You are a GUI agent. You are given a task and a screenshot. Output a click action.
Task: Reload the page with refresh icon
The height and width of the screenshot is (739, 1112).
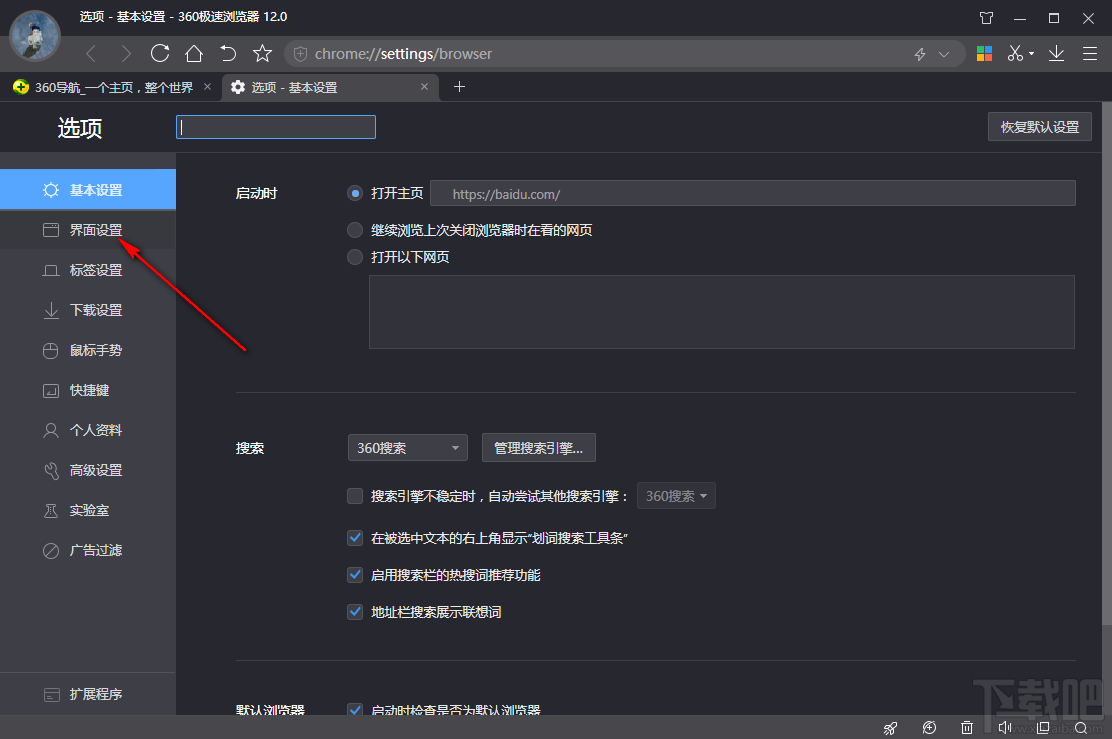pos(160,53)
